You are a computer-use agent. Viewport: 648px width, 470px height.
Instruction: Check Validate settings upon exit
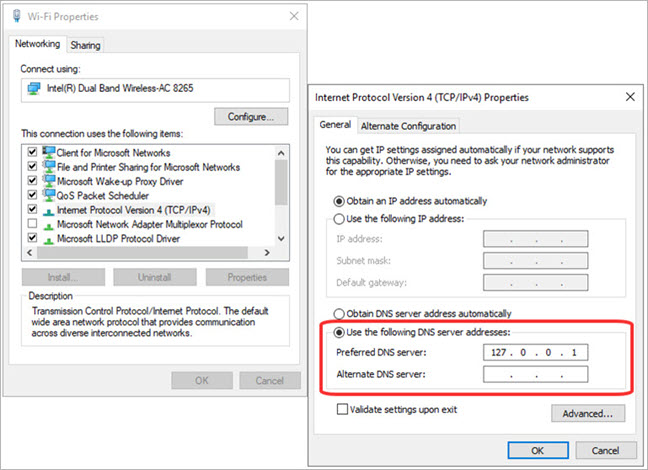[344, 409]
